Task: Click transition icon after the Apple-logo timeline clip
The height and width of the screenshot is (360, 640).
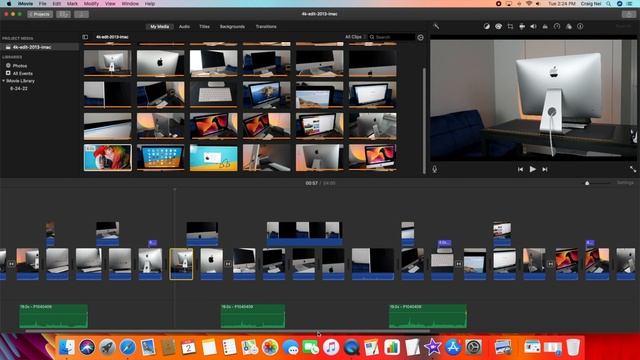Action: [x=228, y=264]
